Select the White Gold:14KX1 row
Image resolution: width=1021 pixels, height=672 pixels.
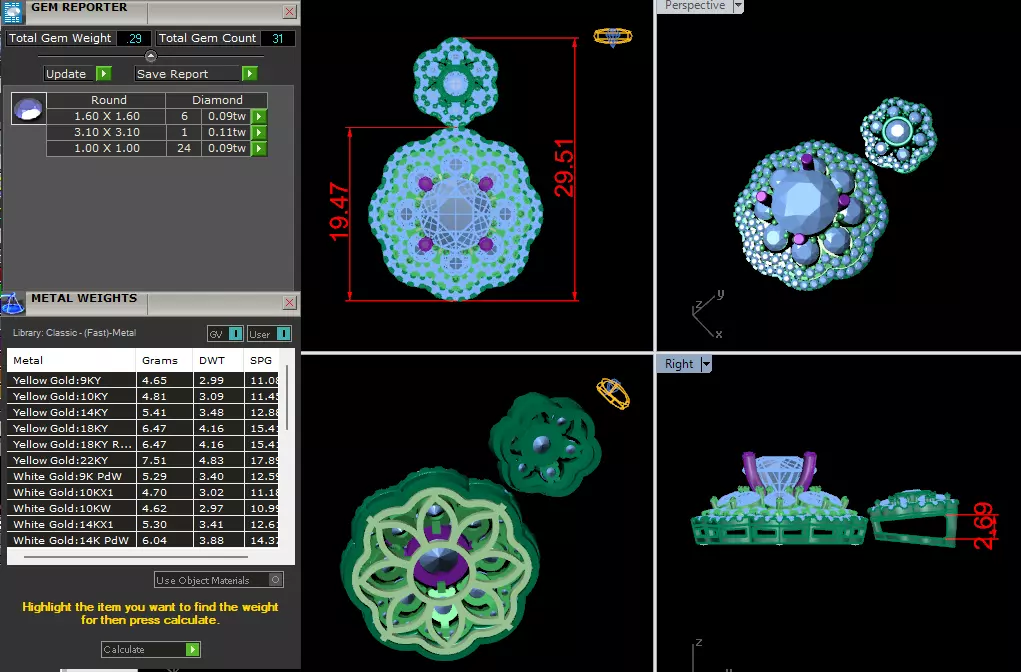(143, 524)
